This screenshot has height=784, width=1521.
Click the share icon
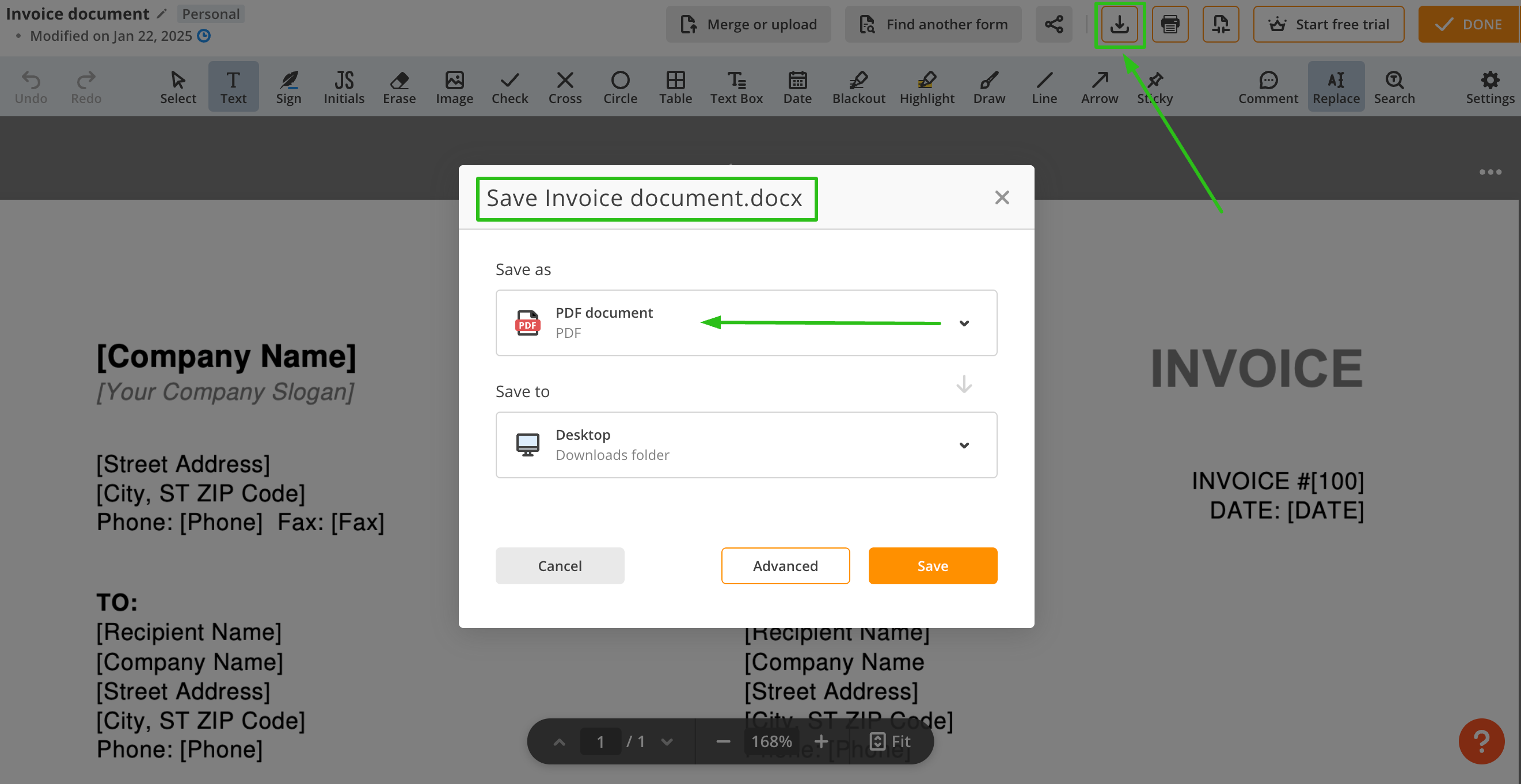coord(1054,25)
